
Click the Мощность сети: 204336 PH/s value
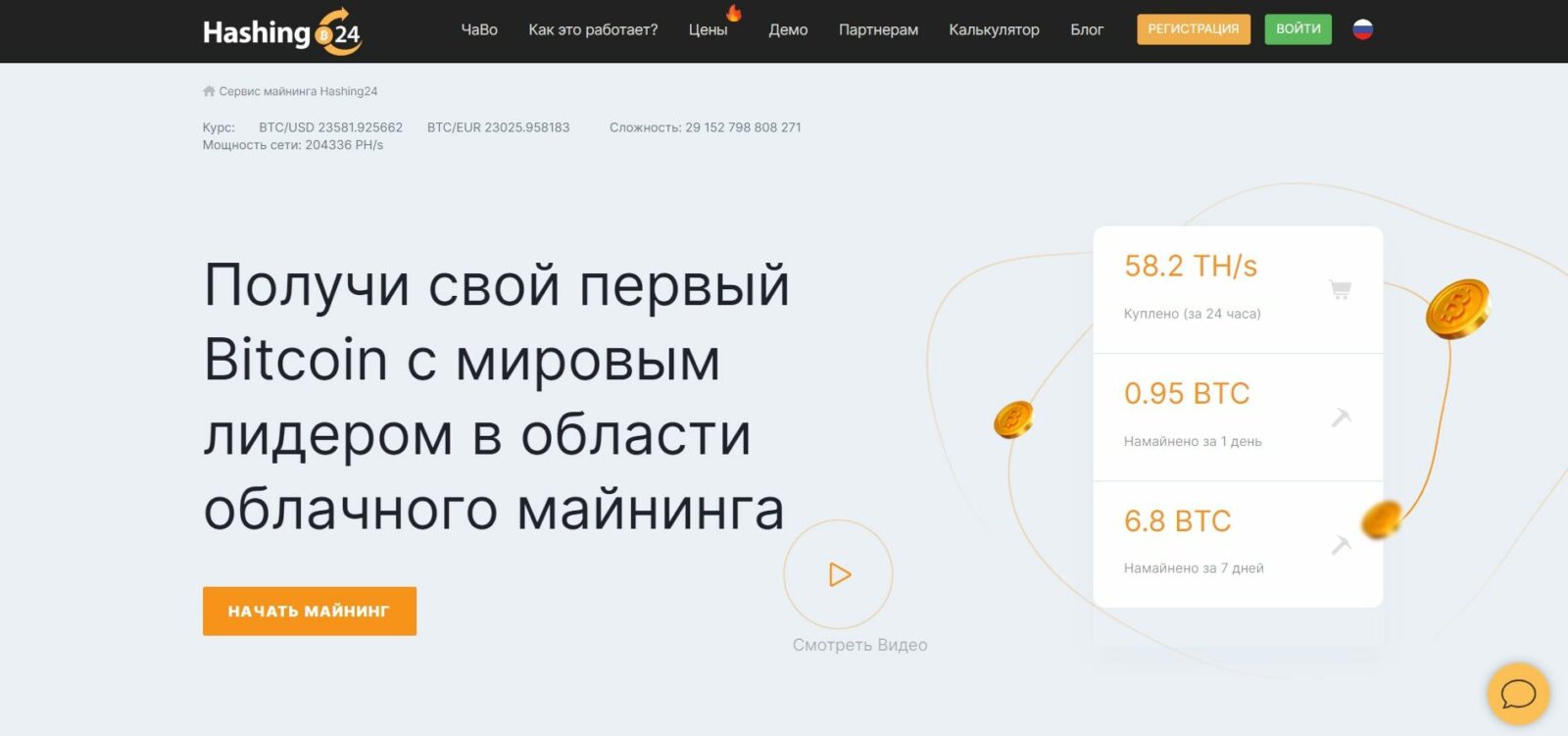pos(293,145)
